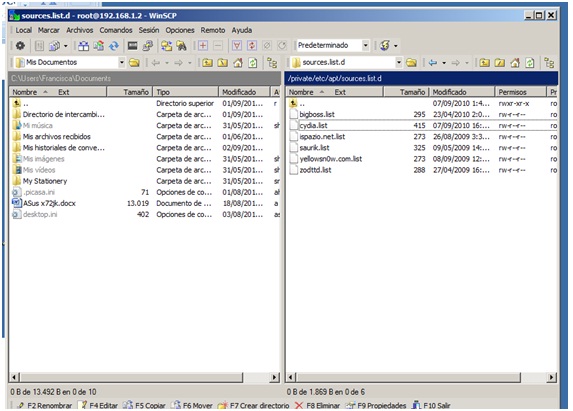Sort remote panel by Tamaño column
The width and height of the screenshot is (573, 411).
coord(406,92)
